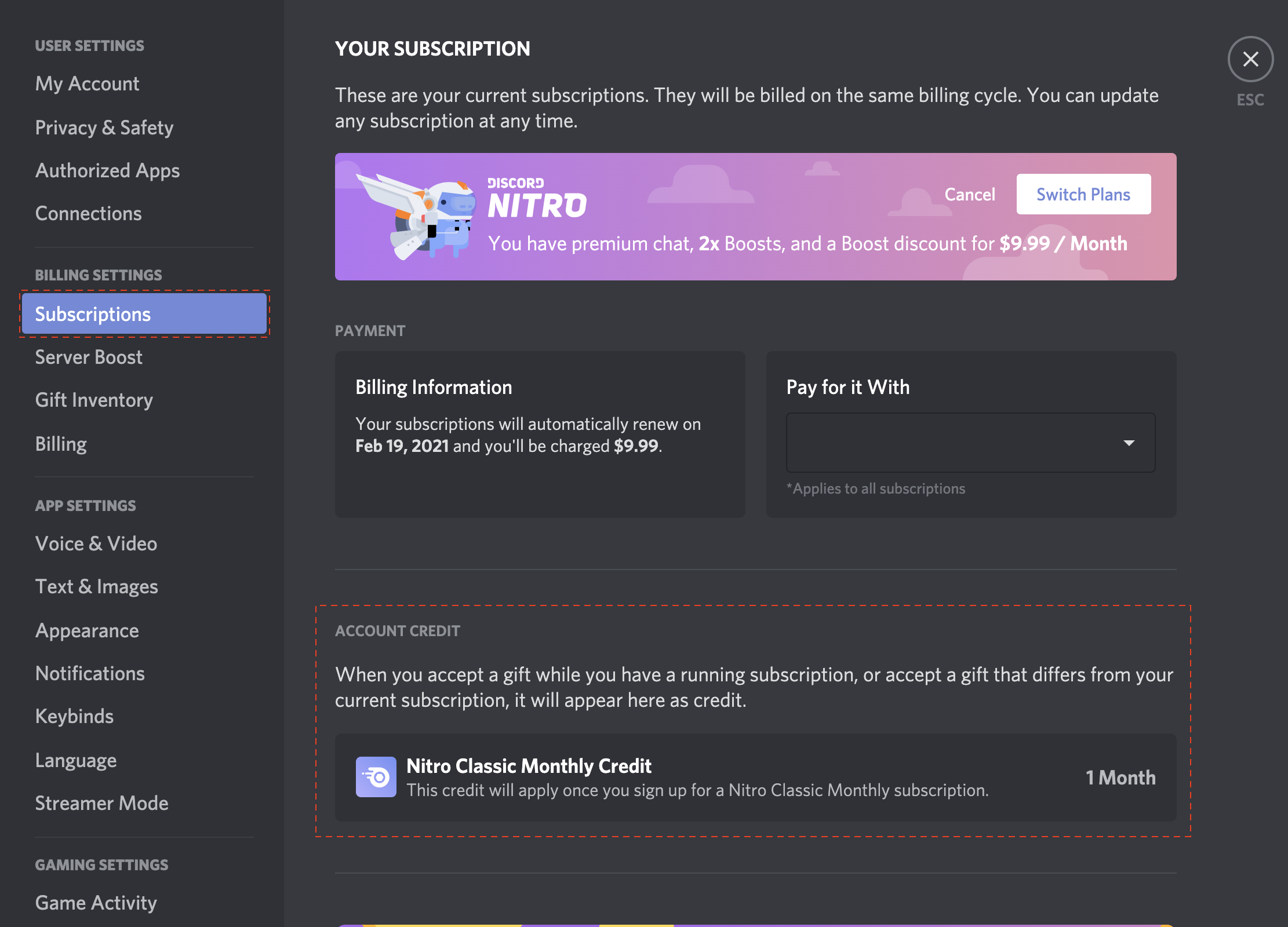Toggle Text & Images settings

pyautogui.click(x=96, y=586)
